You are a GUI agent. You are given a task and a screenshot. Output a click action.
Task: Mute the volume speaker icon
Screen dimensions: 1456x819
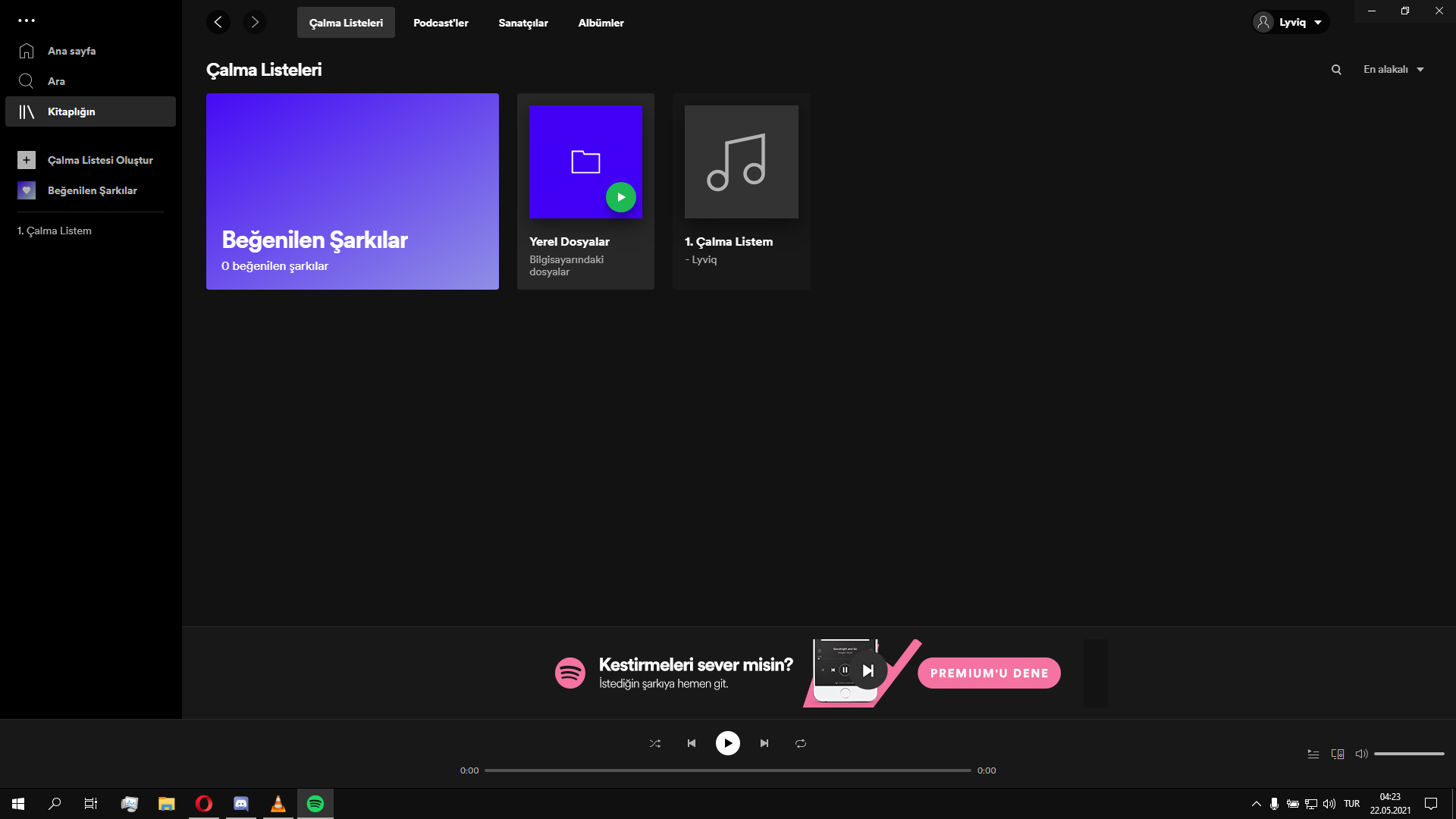(x=1361, y=754)
